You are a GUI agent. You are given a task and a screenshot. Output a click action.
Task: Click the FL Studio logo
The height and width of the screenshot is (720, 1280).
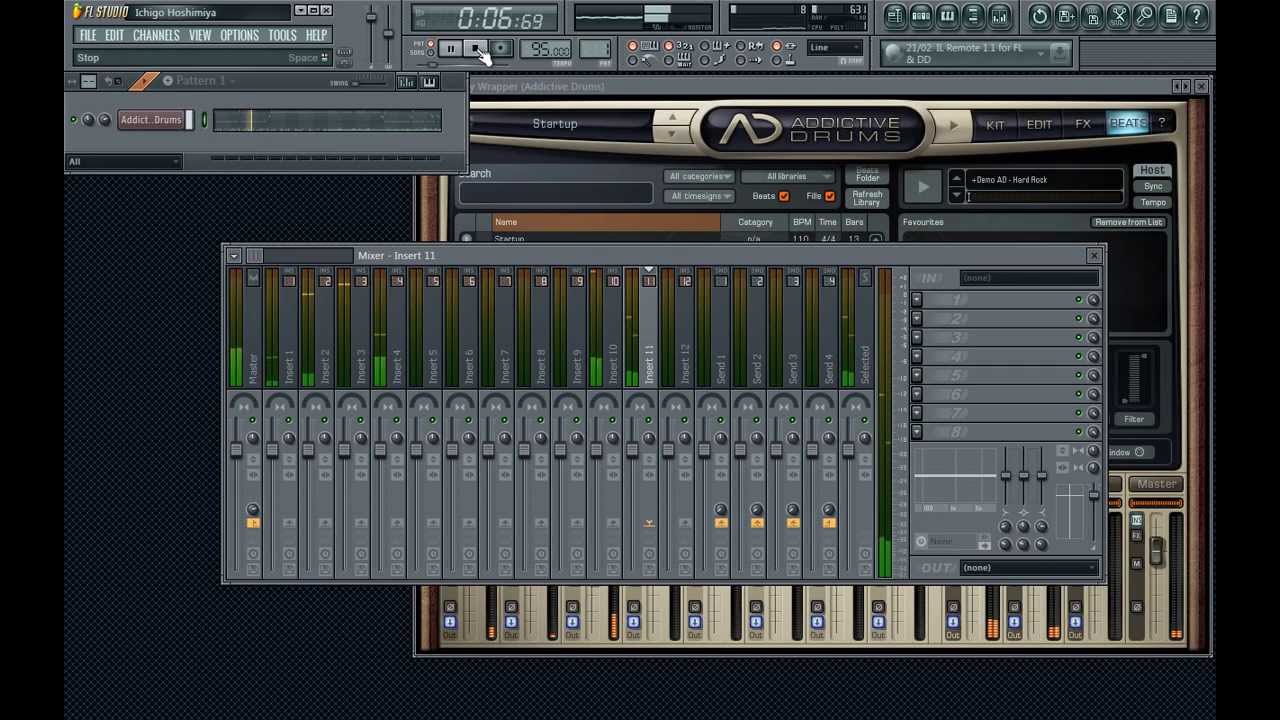coord(102,11)
